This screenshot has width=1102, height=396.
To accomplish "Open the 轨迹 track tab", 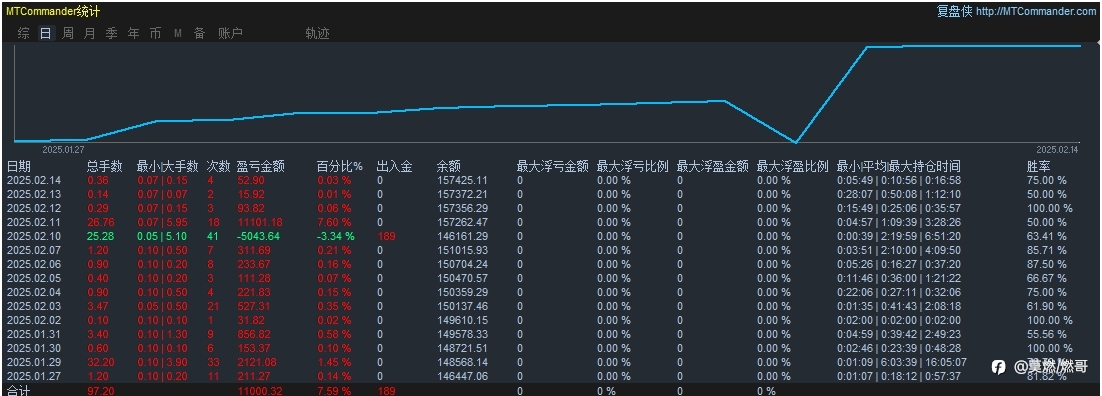I will 318,33.
